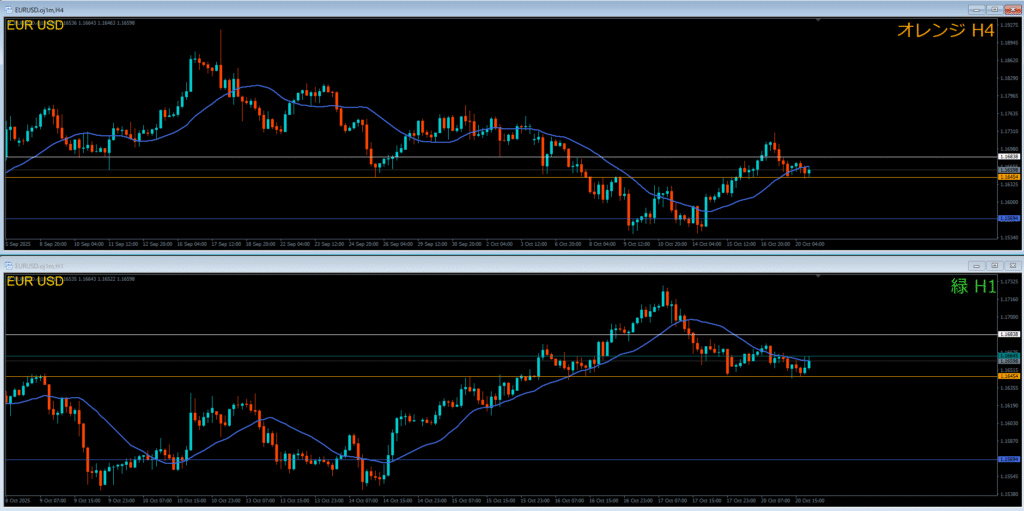Click the EUR USD label in the H4 chart
This screenshot has width=1024, height=511.
click(x=35, y=26)
